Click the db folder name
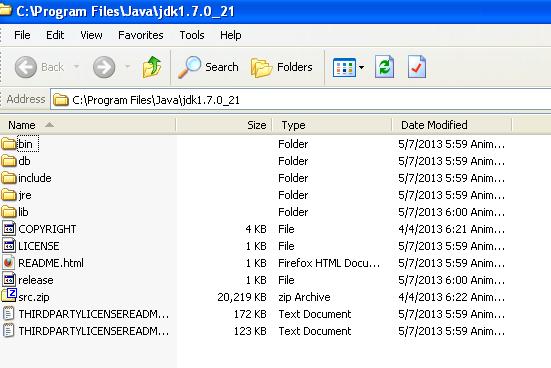Image resolution: width=551 pixels, height=368 pixels. 24,161
